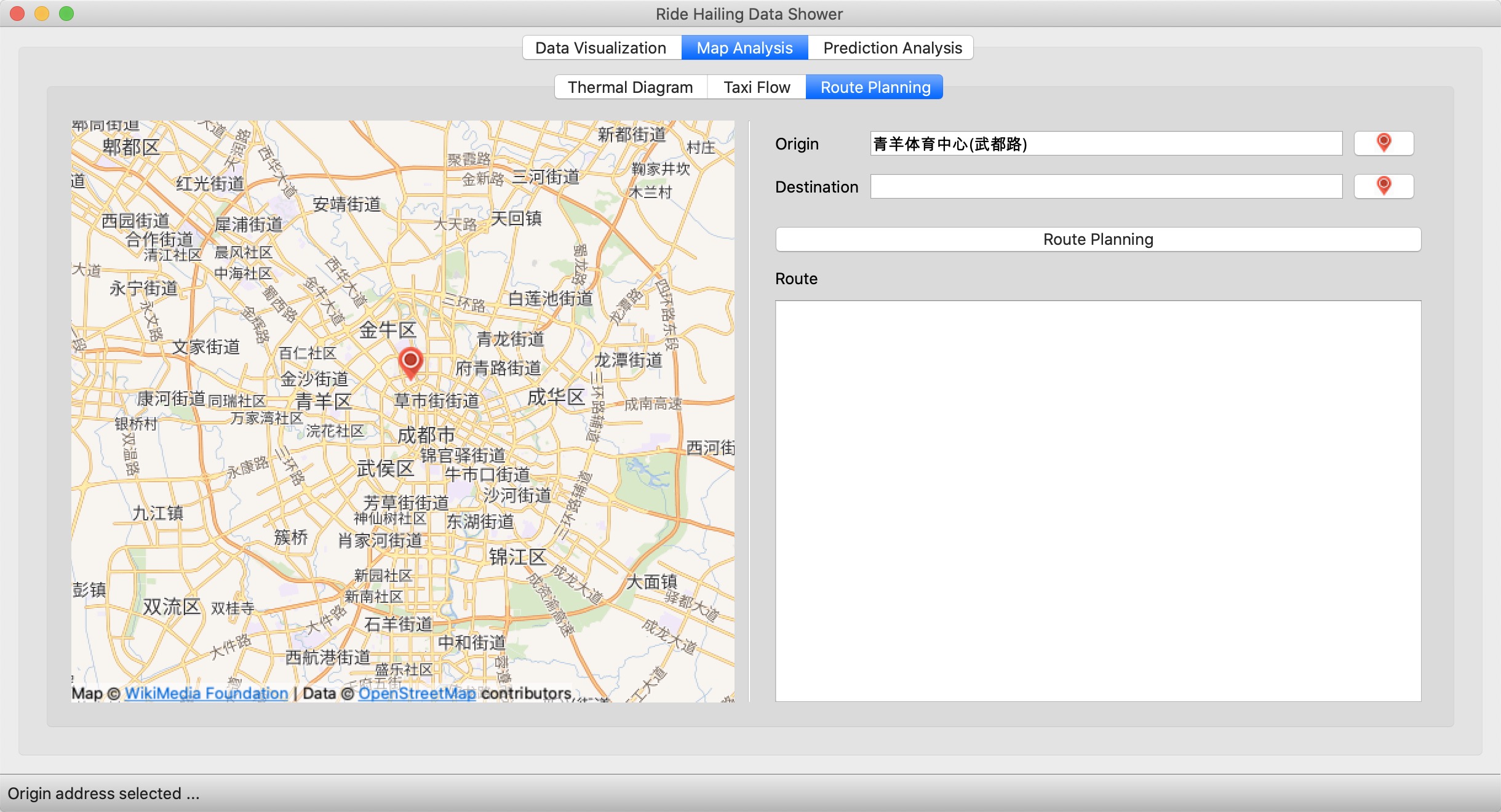Select the Map Analysis tab
The image size is (1501, 812).
pos(744,48)
